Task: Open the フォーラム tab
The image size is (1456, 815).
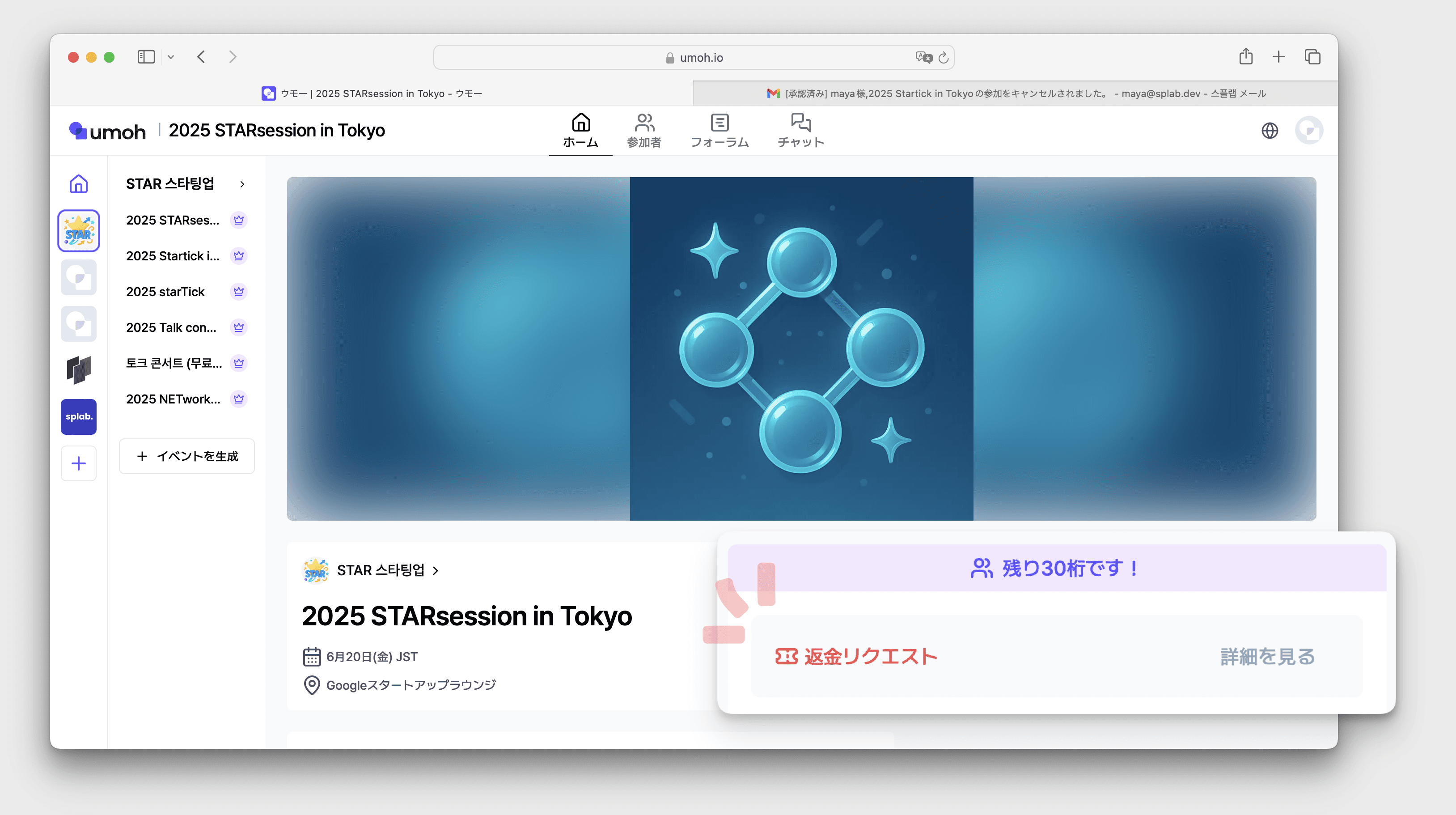Action: (719, 131)
